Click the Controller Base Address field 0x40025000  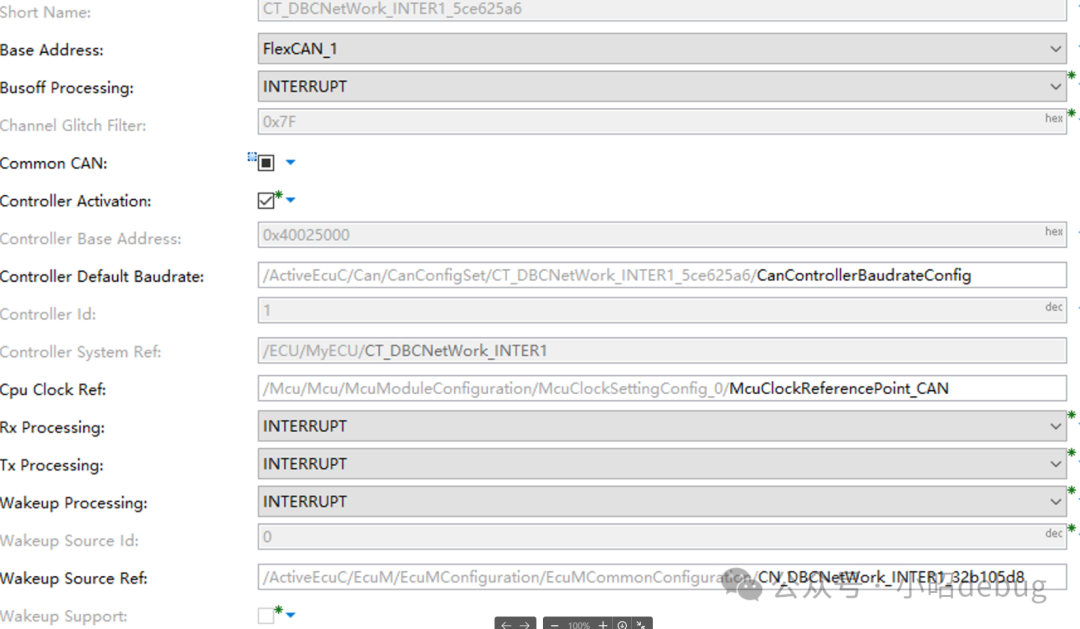tap(662, 235)
